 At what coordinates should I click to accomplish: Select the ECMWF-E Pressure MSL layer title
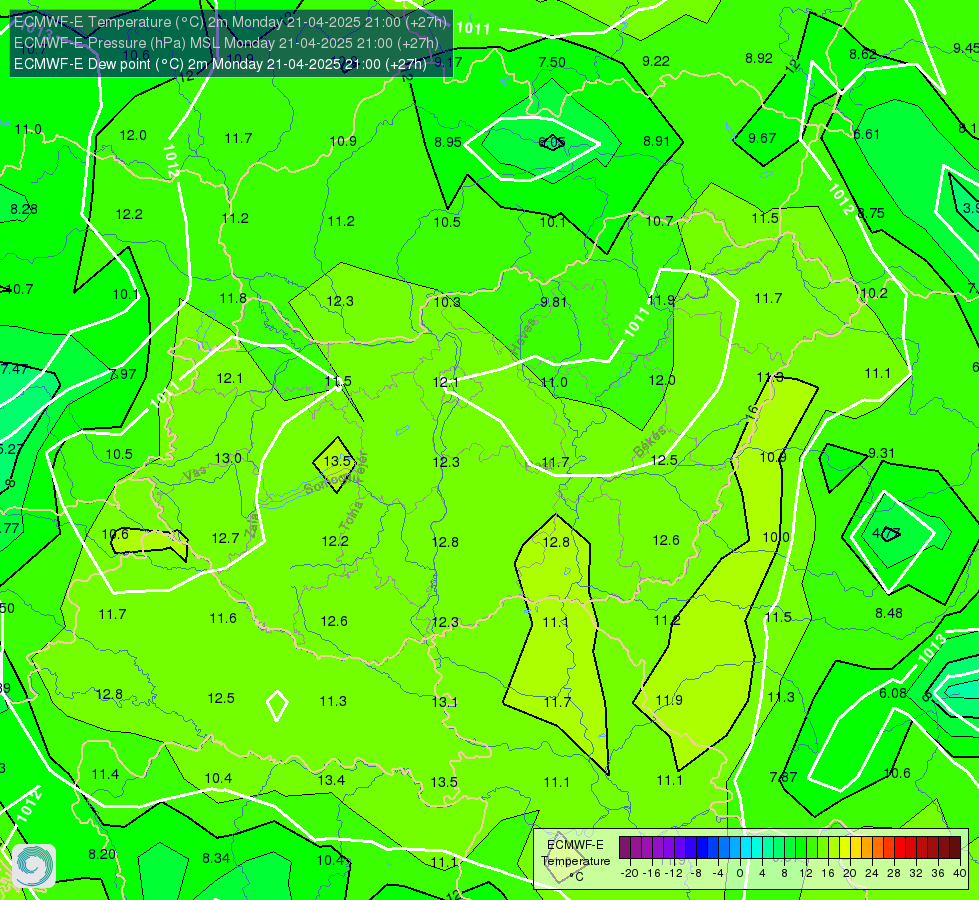226,43
